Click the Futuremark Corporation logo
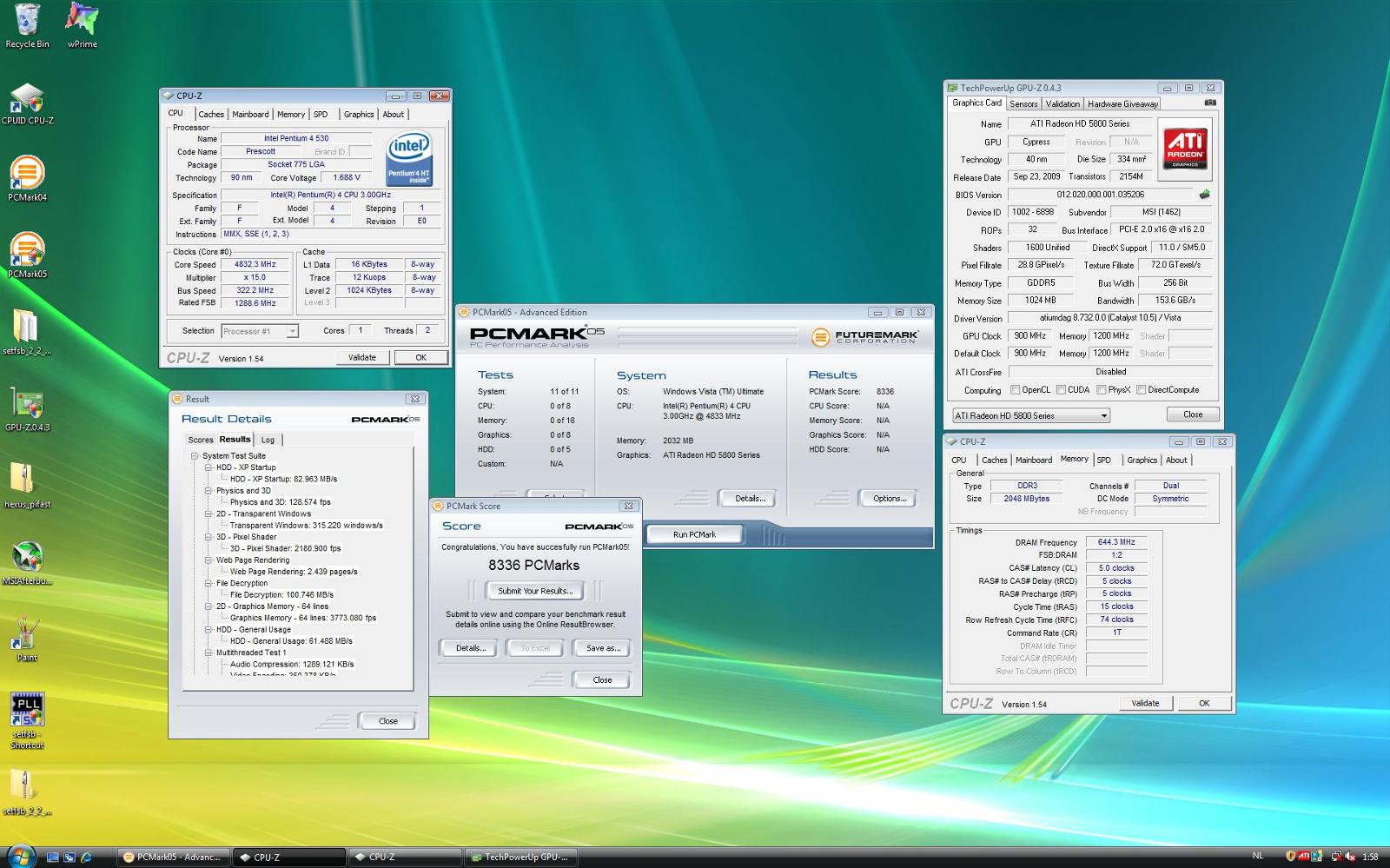 (x=864, y=336)
